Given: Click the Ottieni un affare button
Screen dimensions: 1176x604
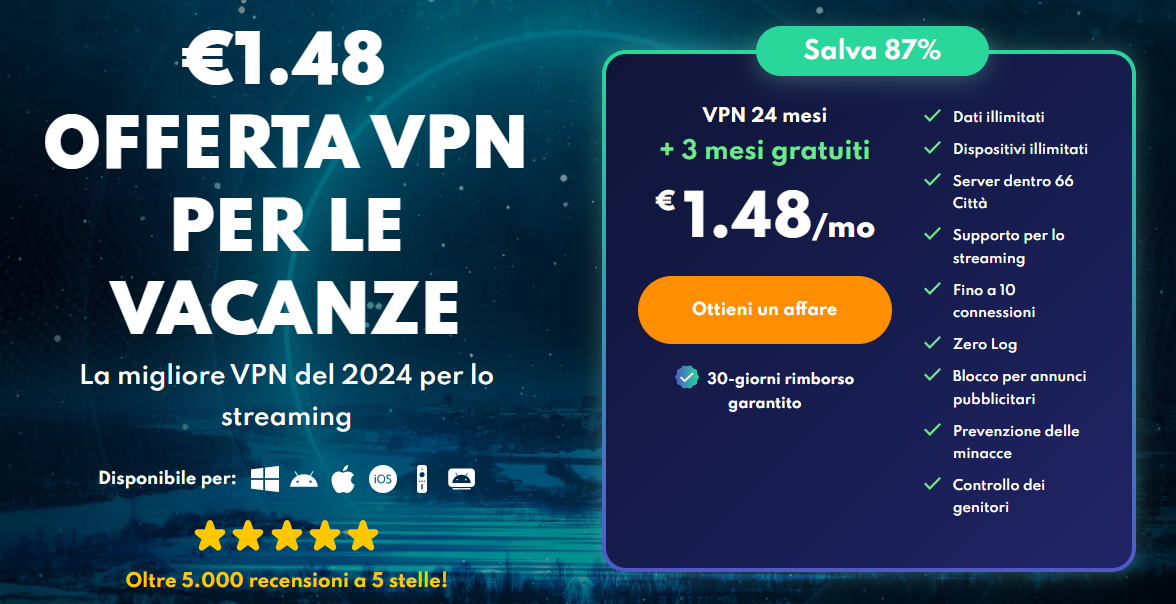Looking at the screenshot, I should tap(765, 310).
